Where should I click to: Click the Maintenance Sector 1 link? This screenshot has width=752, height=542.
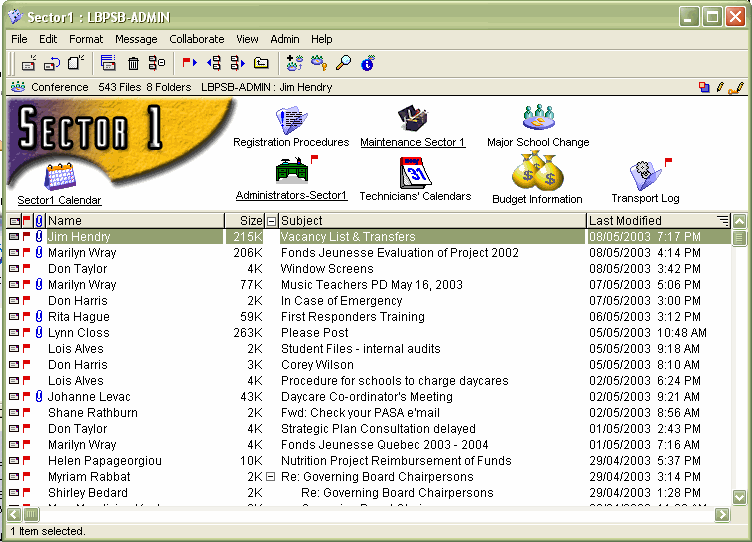tap(412, 142)
